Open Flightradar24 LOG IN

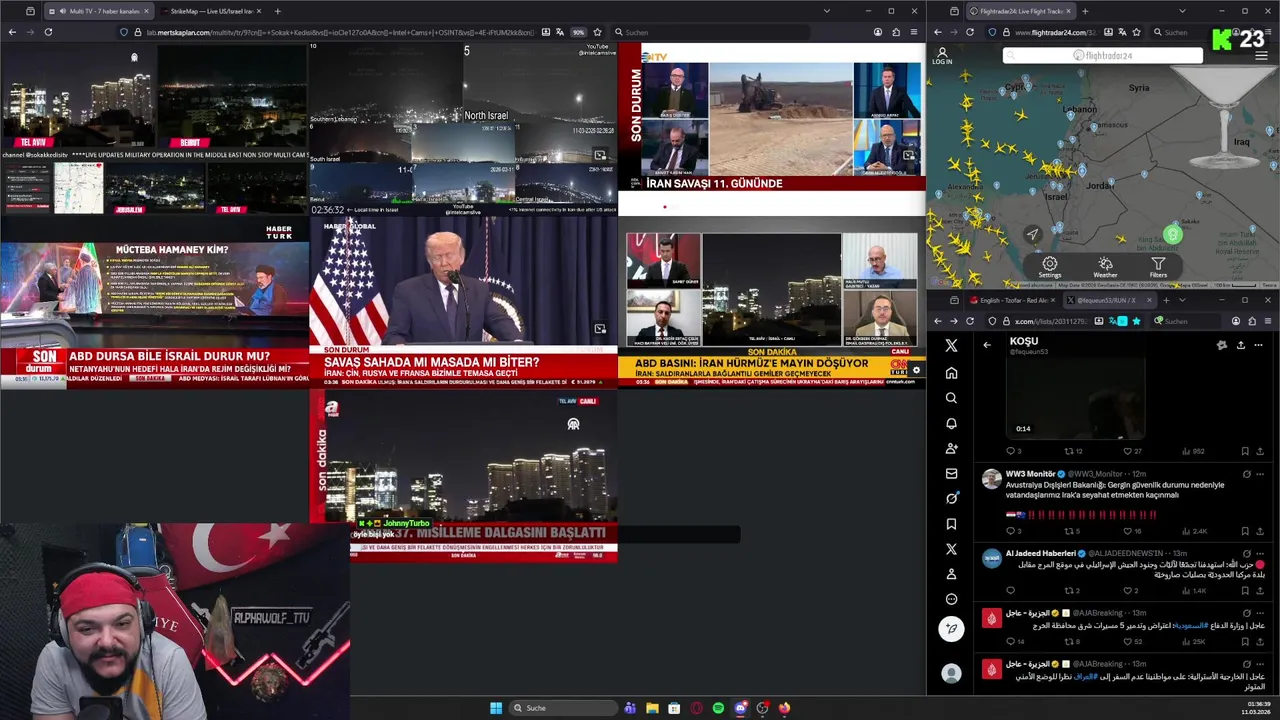pos(942,56)
